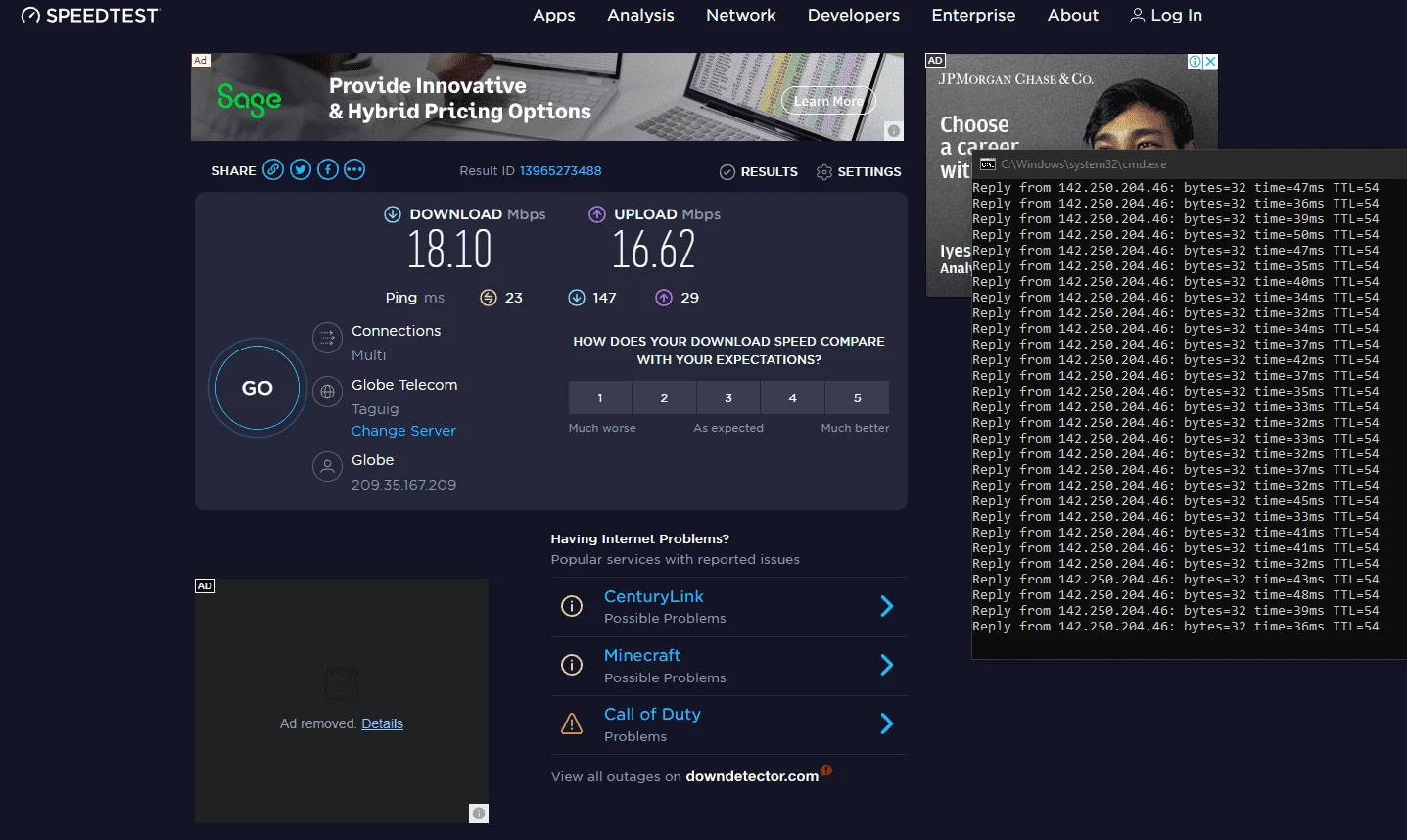
Task: Click the download arrow icon beside DOWNLOAD
Action: (x=393, y=214)
